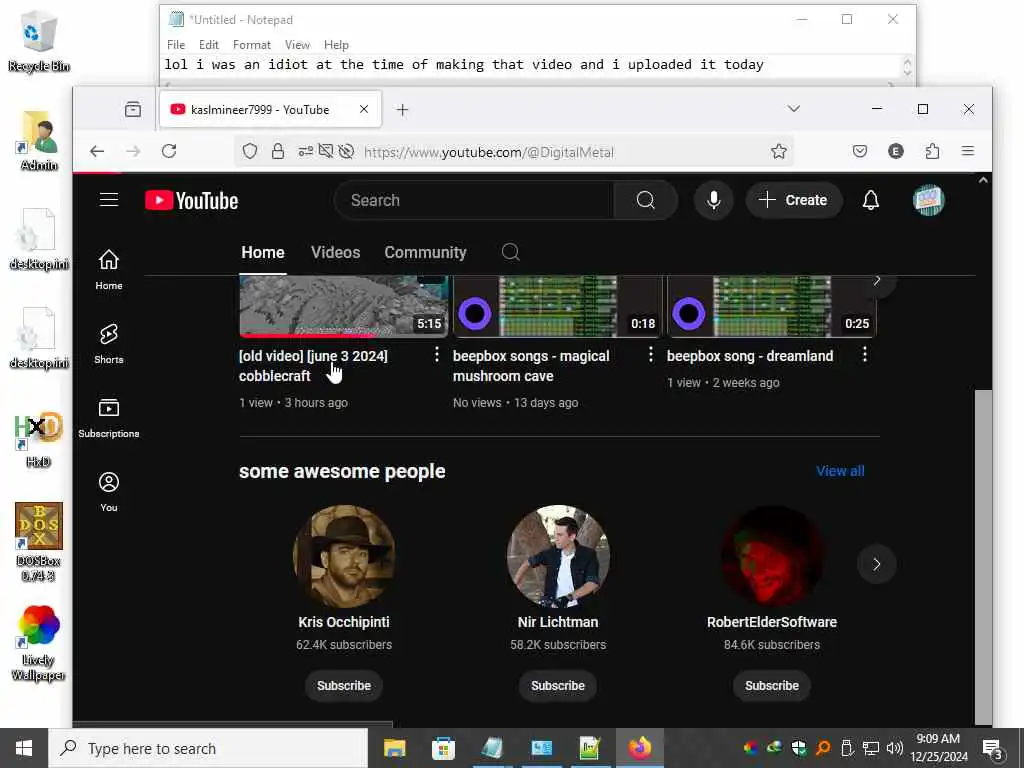Show site security padlock info

tap(278, 152)
